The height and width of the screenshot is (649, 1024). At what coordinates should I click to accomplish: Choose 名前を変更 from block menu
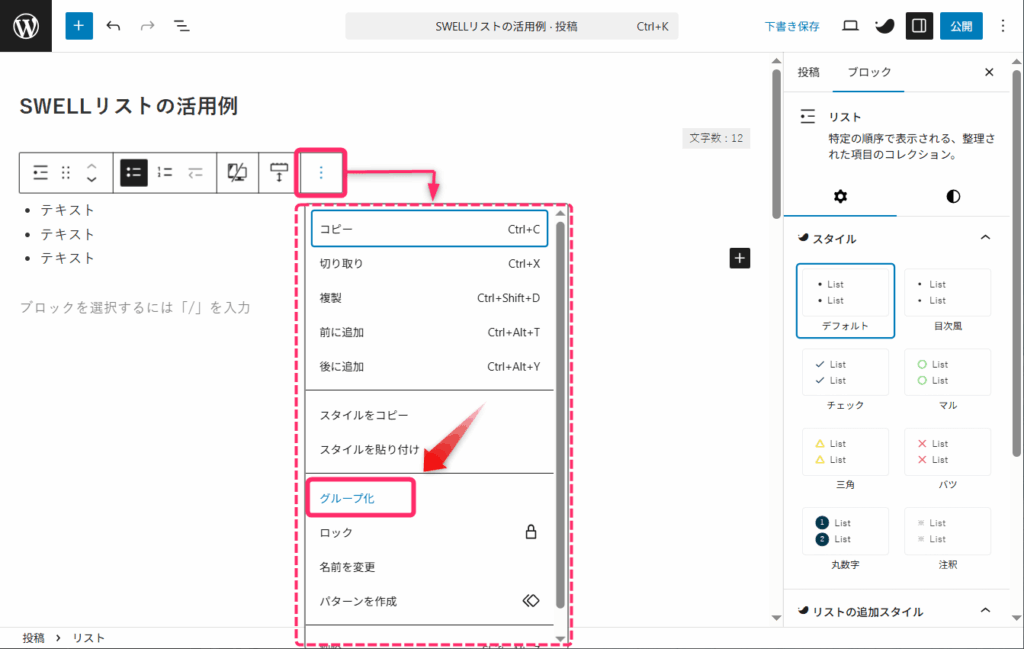pyautogui.click(x=429, y=567)
